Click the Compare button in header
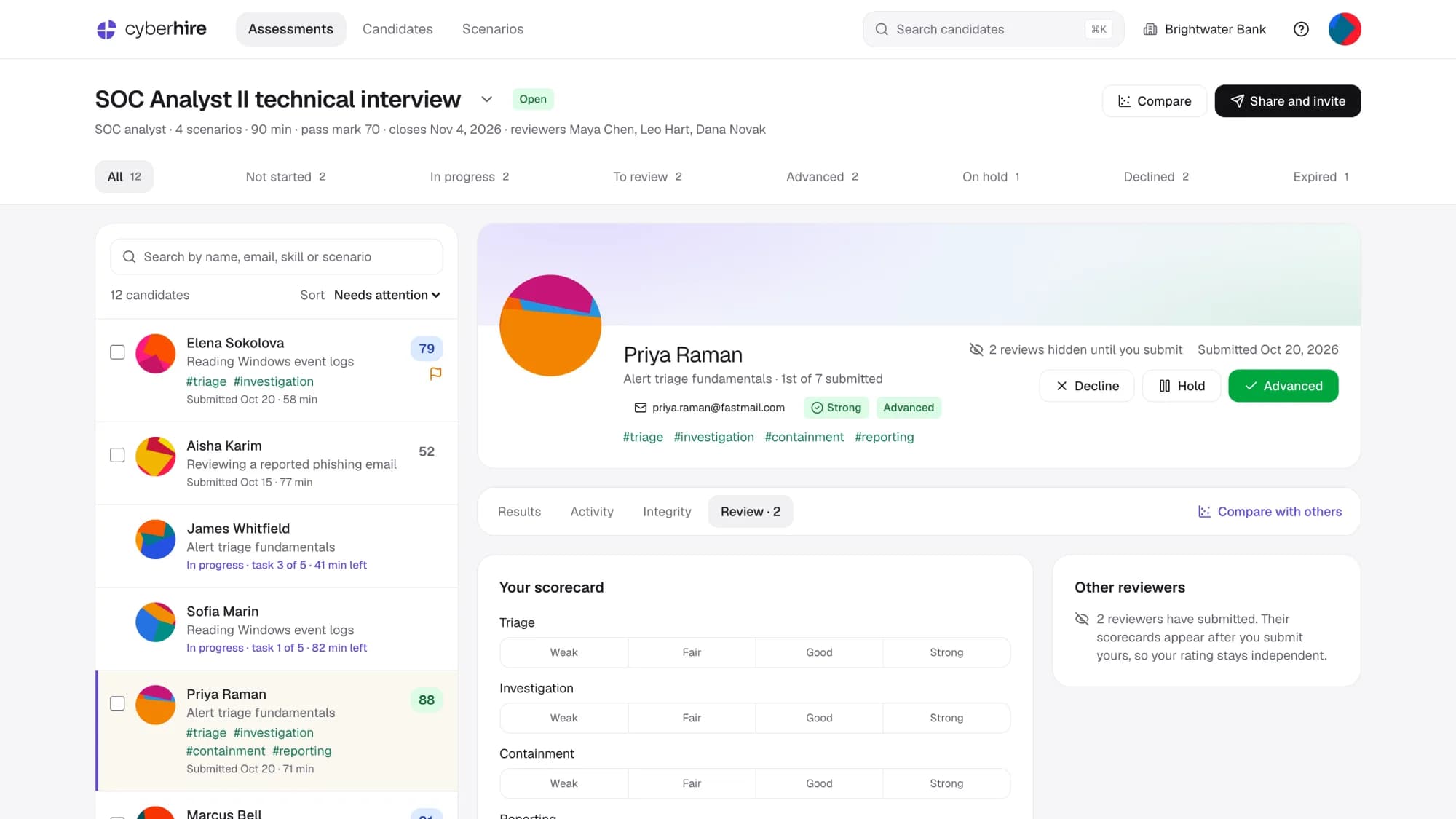Viewport: 1456px width, 819px height. 1155,101
